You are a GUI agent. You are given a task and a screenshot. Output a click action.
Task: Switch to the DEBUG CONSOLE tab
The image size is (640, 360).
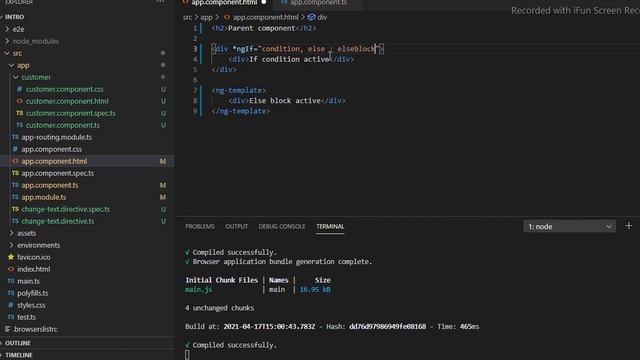coord(282,227)
